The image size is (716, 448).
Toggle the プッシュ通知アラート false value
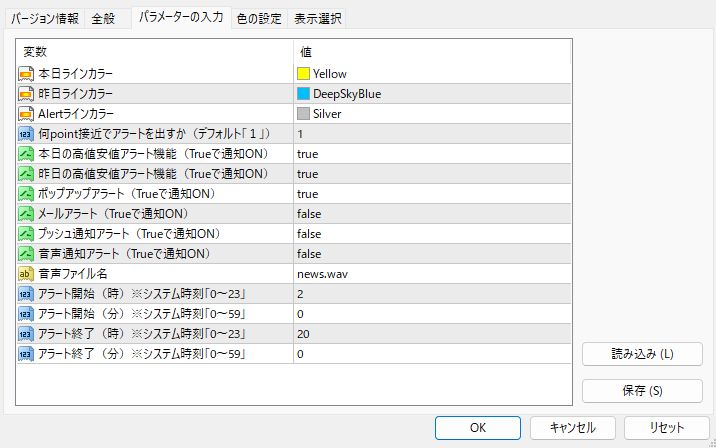click(x=309, y=234)
